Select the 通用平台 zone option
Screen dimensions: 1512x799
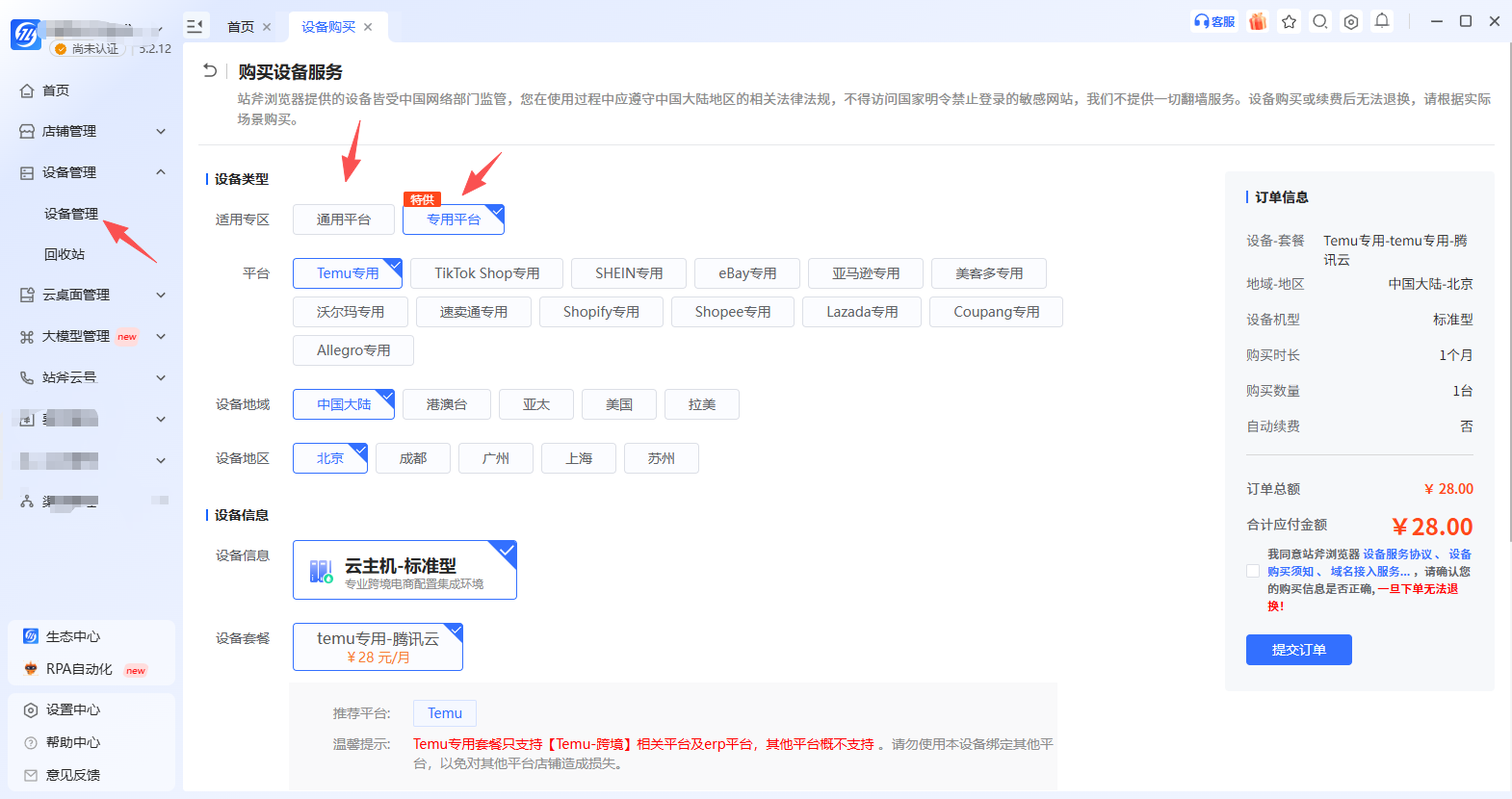pos(344,219)
